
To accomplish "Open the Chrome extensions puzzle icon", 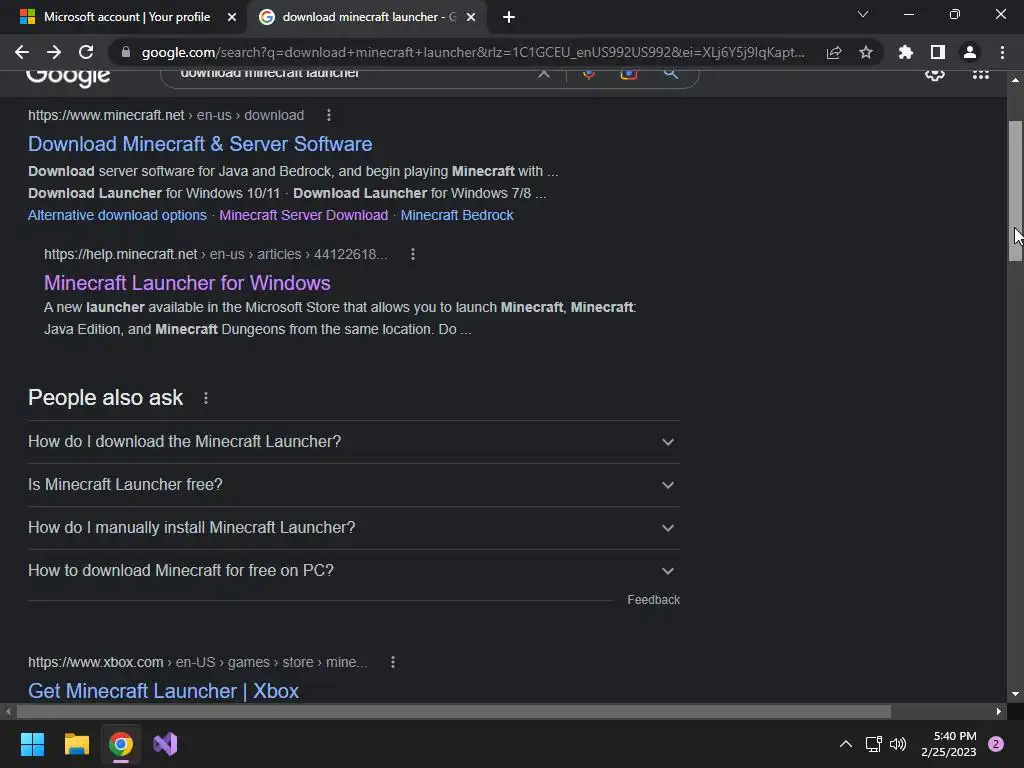I will (906, 52).
